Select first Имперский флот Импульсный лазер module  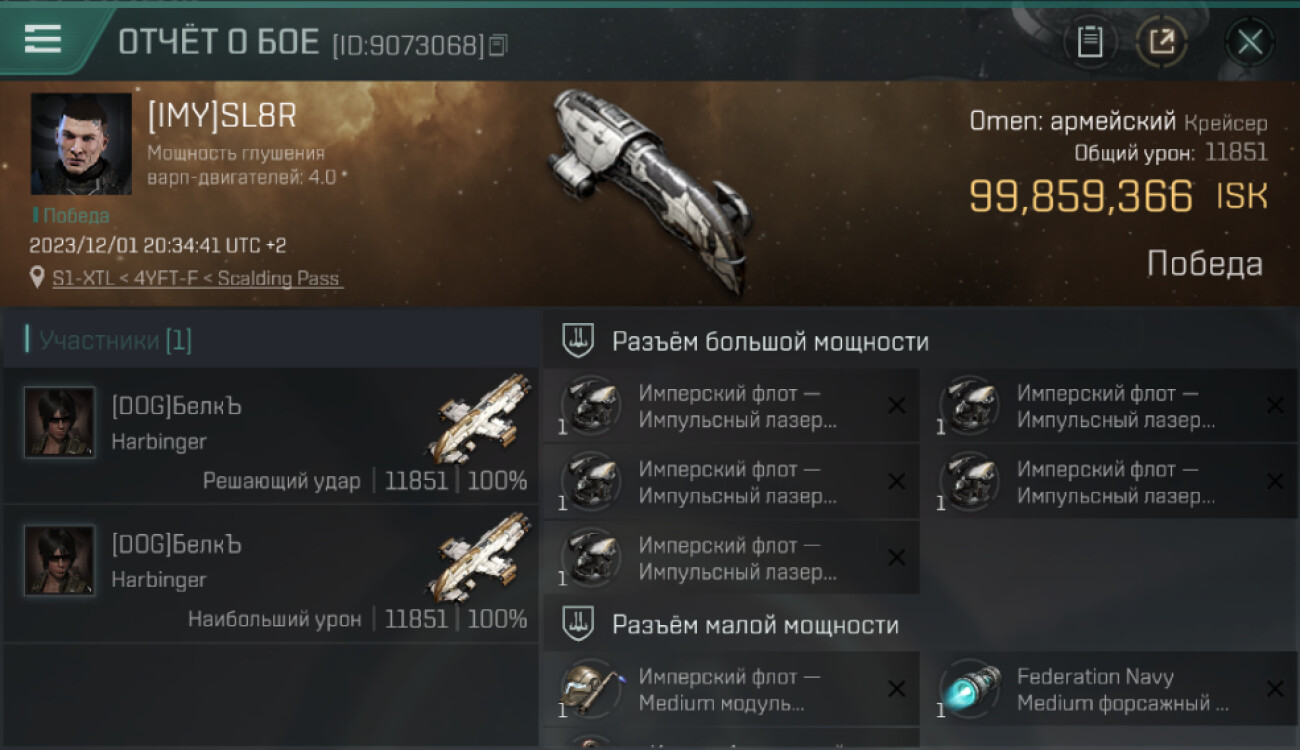pos(731,406)
